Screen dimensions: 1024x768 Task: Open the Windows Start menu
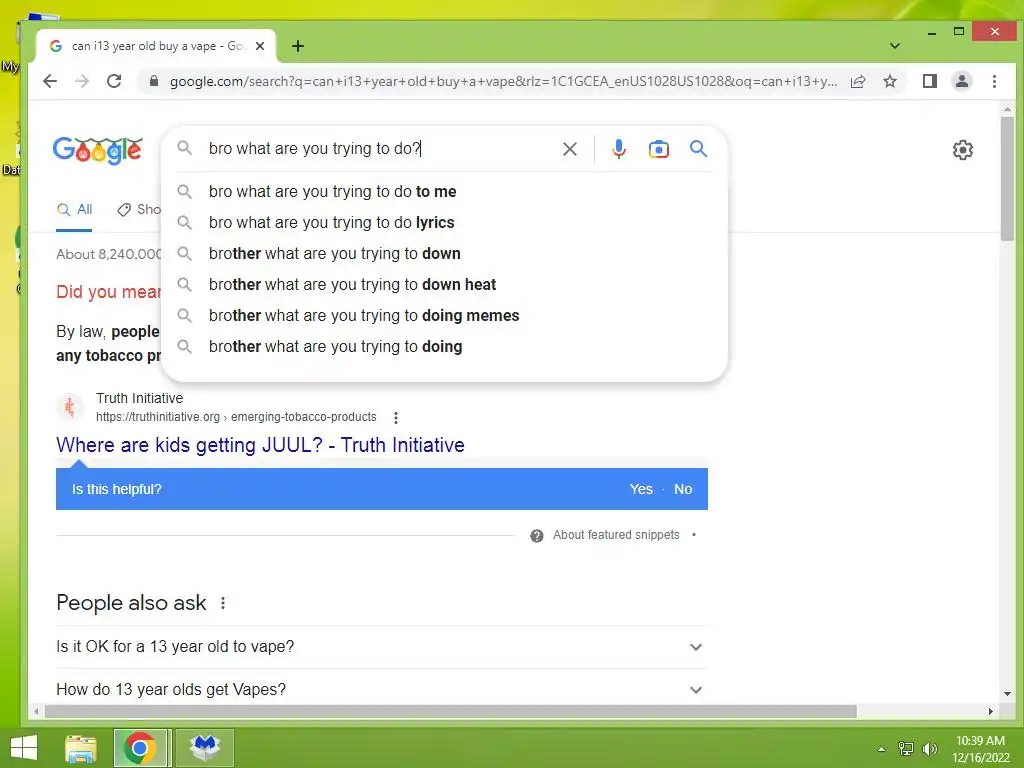tap(24, 748)
